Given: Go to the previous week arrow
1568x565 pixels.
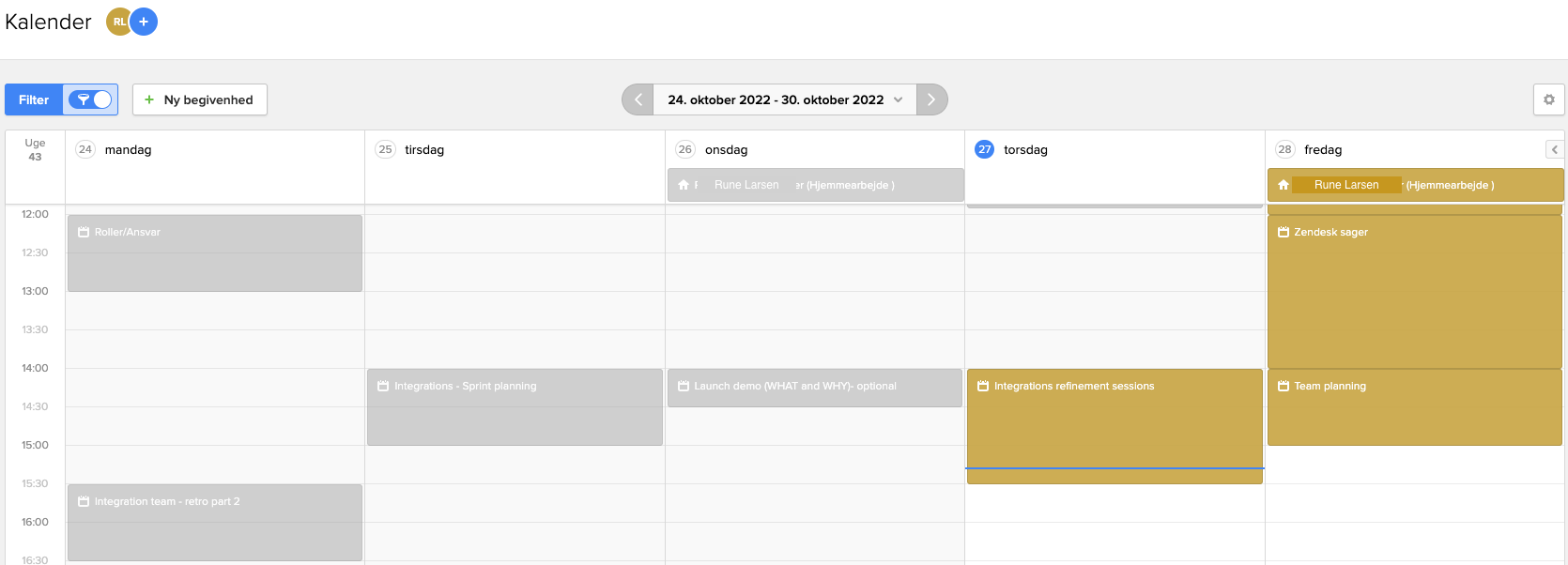Looking at the screenshot, I should point(638,99).
